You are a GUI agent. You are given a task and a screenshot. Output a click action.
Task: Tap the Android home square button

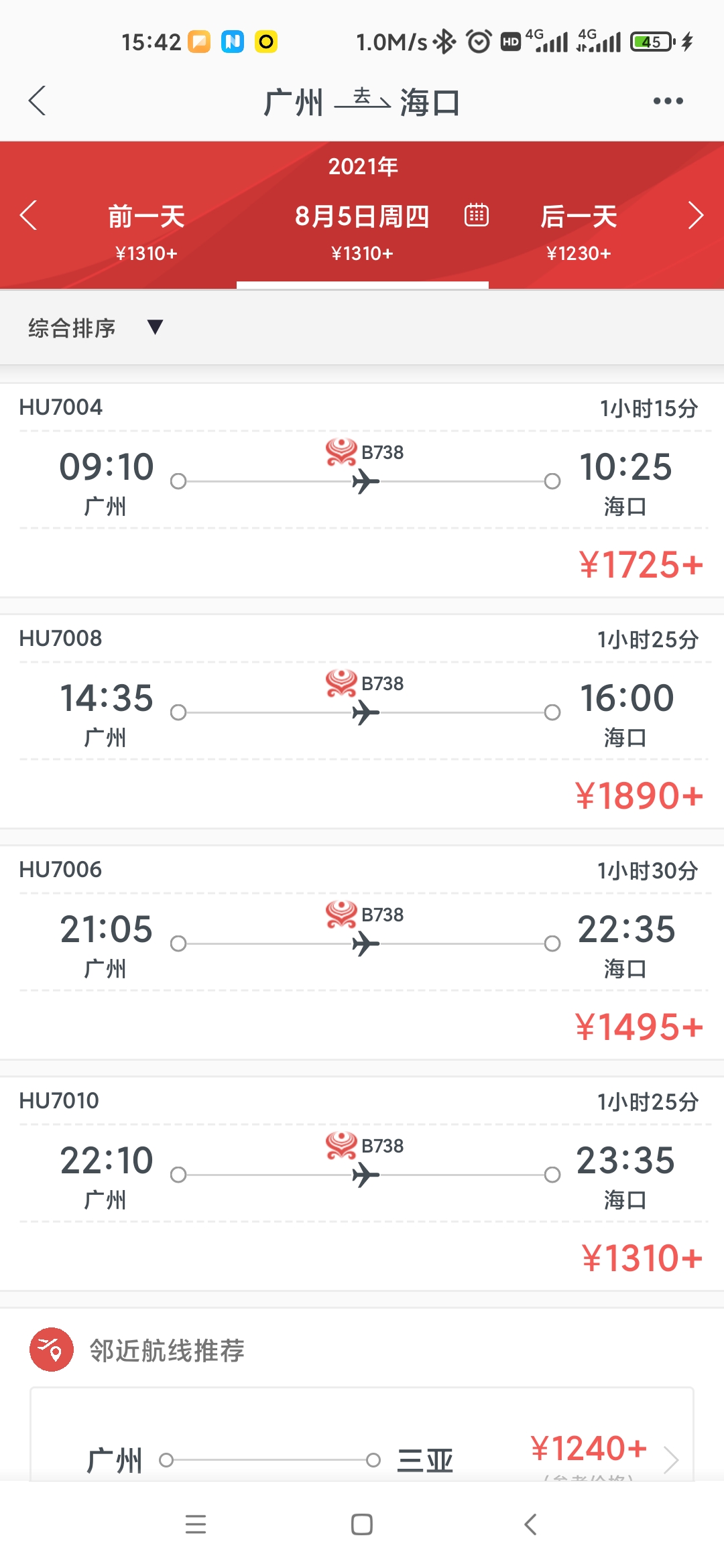pos(362,1524)
